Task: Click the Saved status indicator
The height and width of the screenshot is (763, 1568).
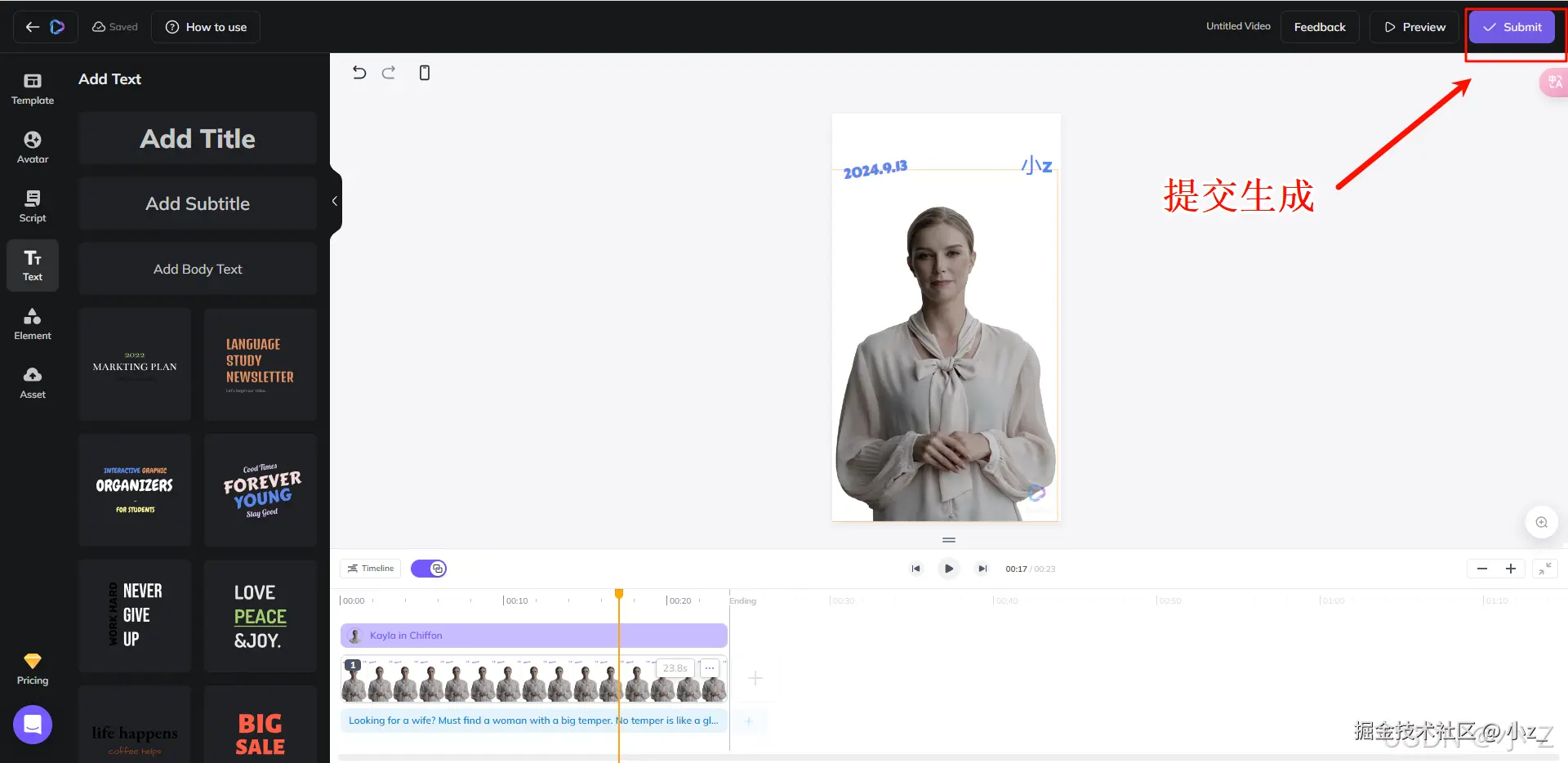Action: (x=115, y=27)
